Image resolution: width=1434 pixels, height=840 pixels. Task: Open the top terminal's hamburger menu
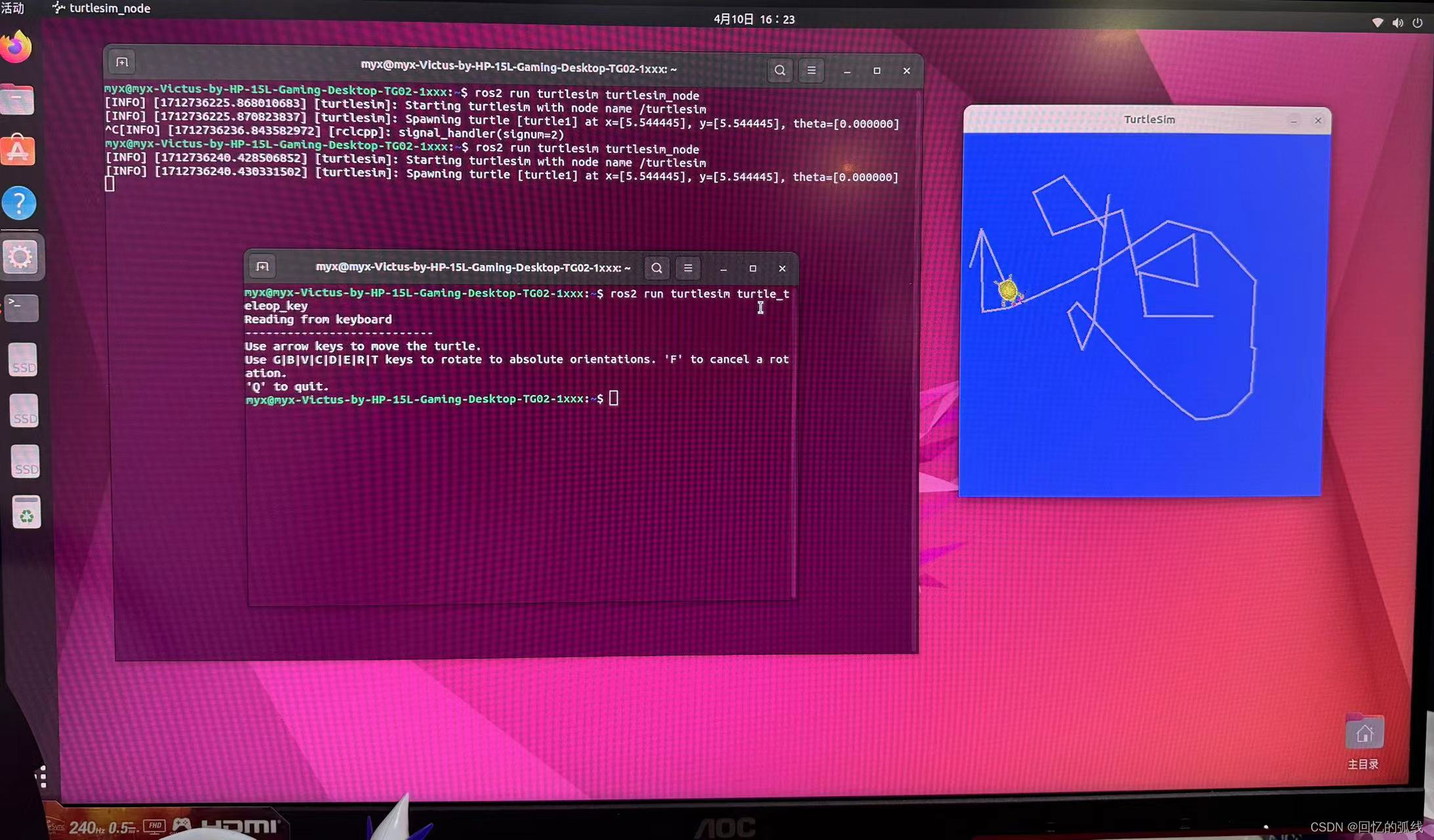click(811, 70)
